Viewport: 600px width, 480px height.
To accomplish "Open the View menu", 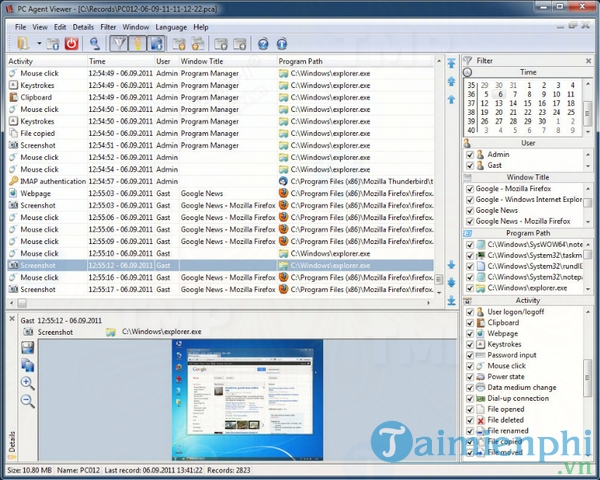I will 40,27.
